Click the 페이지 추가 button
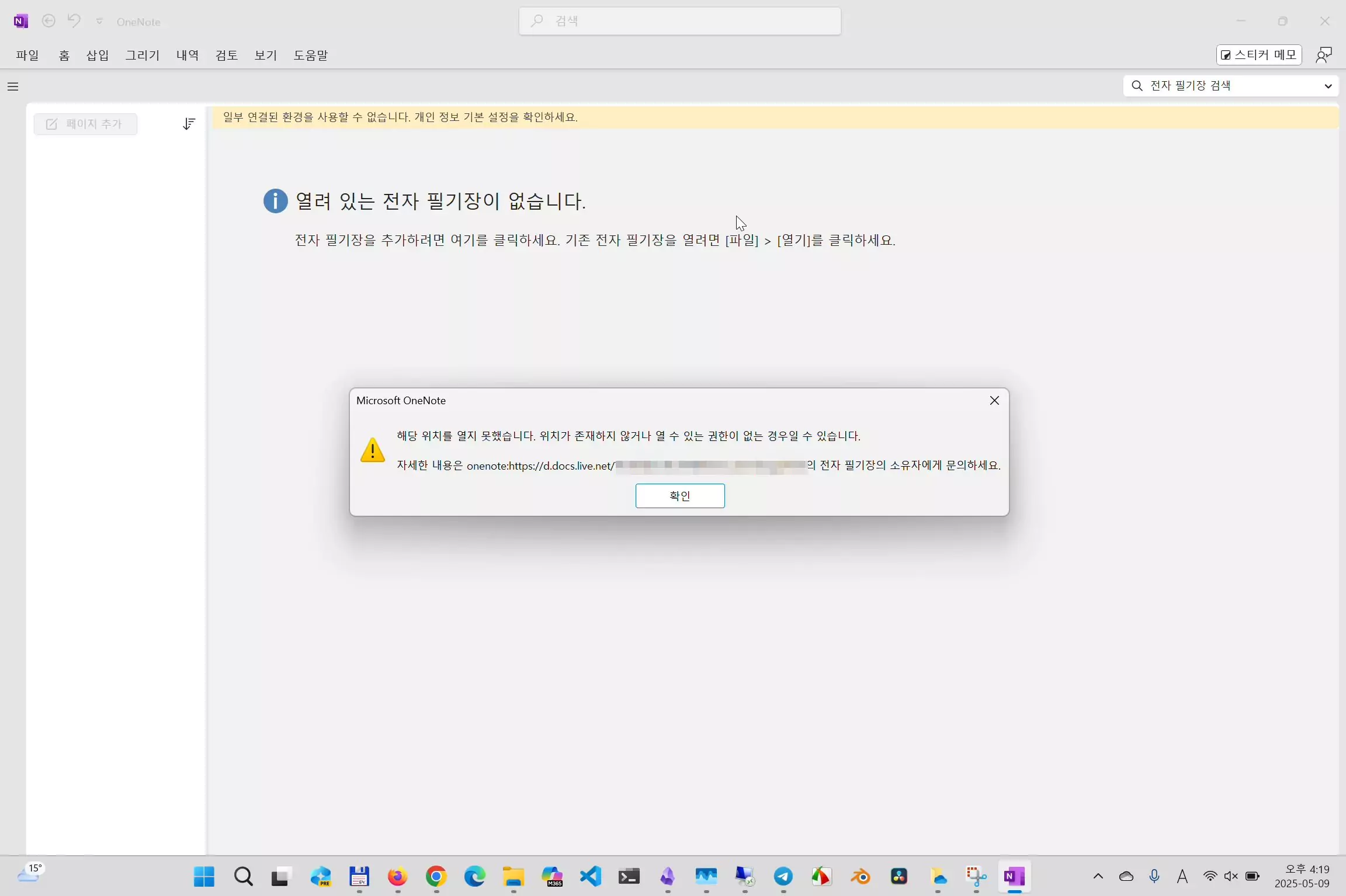Viewport: 1346px width, 896px height. [x=85, y=124]
